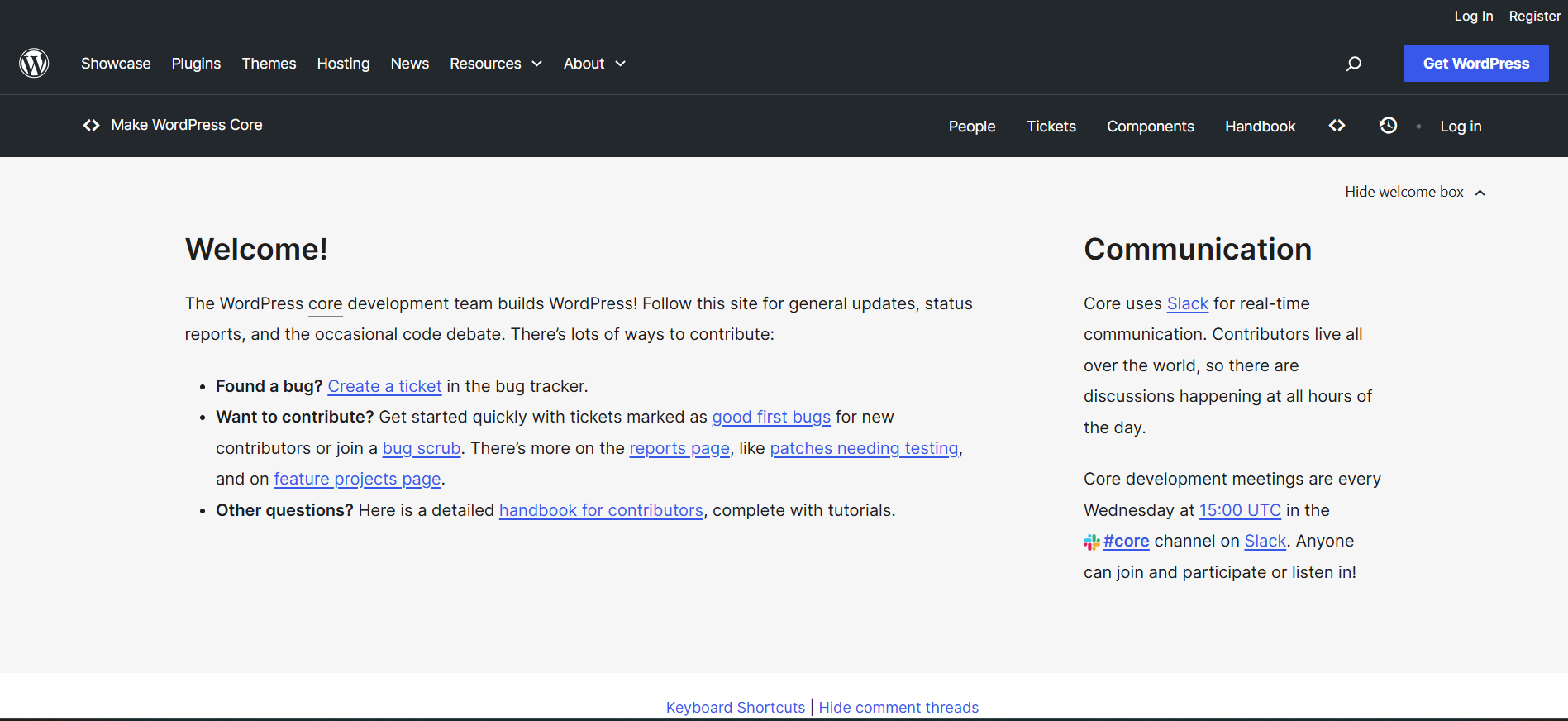This screenshot has width=1568, height=721.
Task: Expand the About dropdown menu
Action: (594, 64)
